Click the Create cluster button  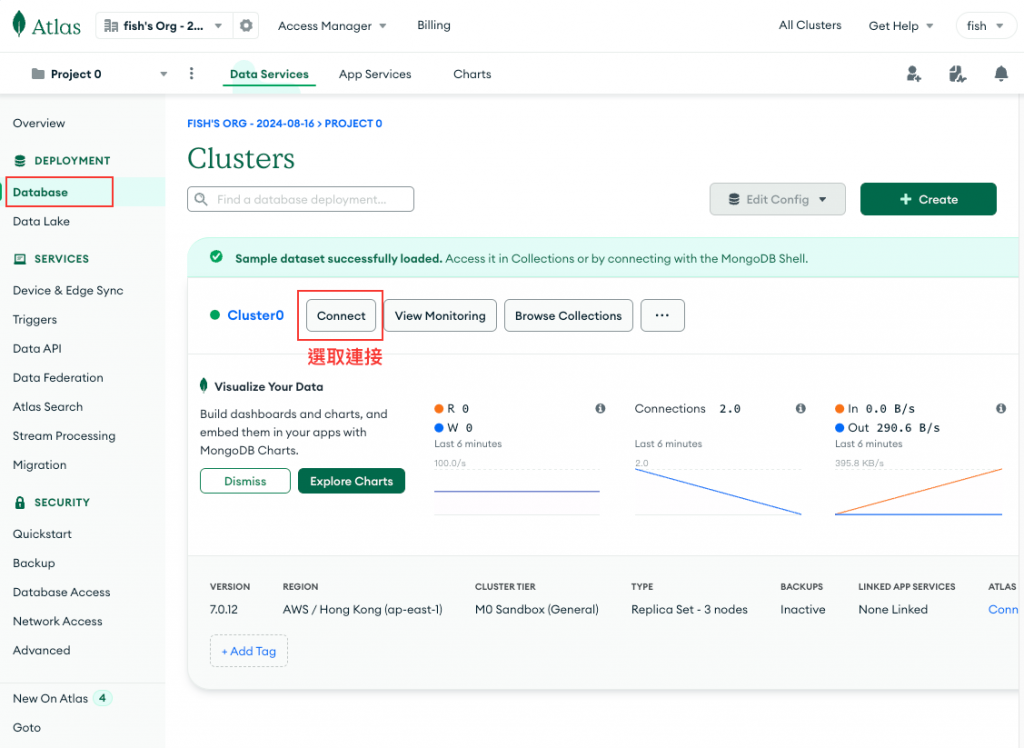click(x=928, y=199)
